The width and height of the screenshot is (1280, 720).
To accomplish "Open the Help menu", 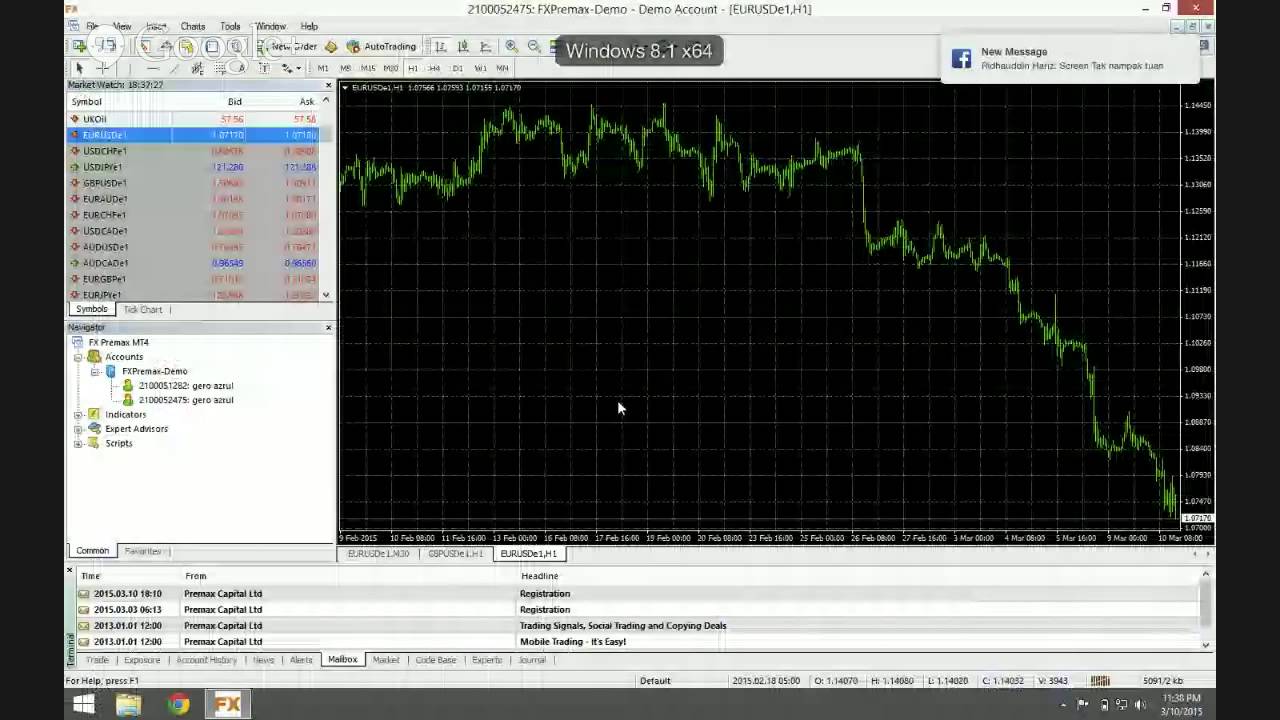I will 309,26.
